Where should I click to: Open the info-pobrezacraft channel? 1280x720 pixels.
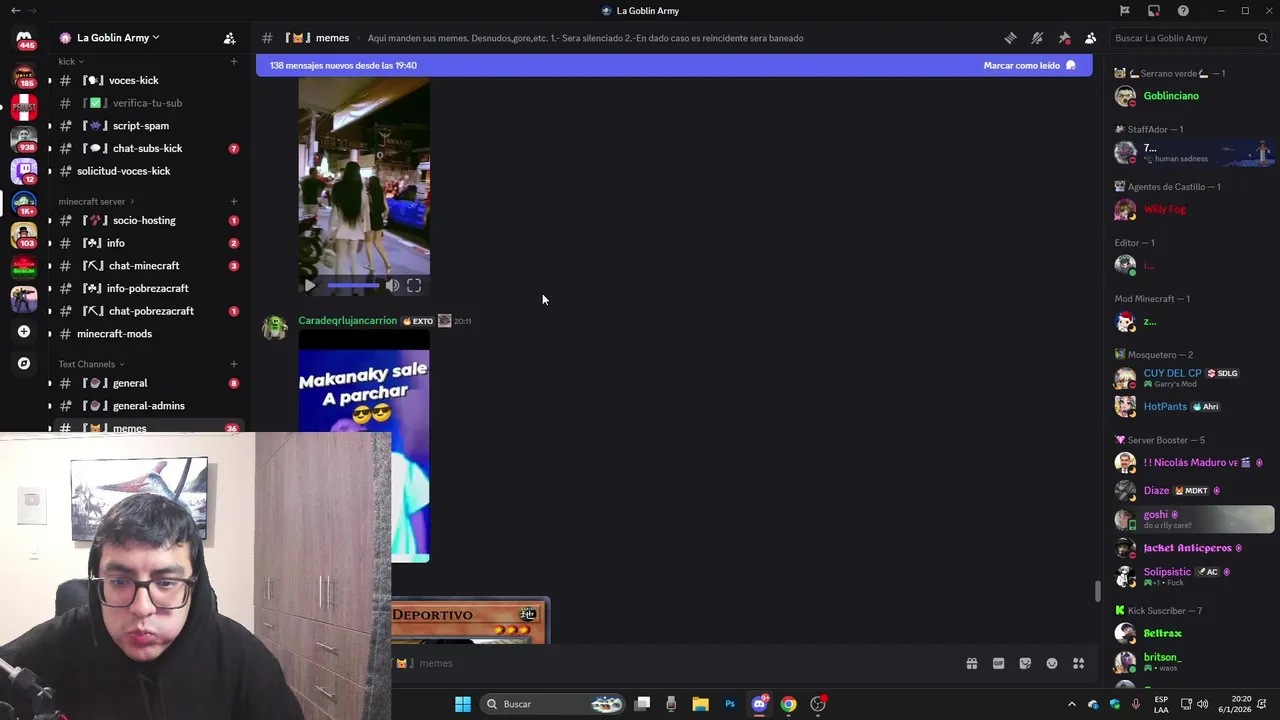[x=146, y=288]
